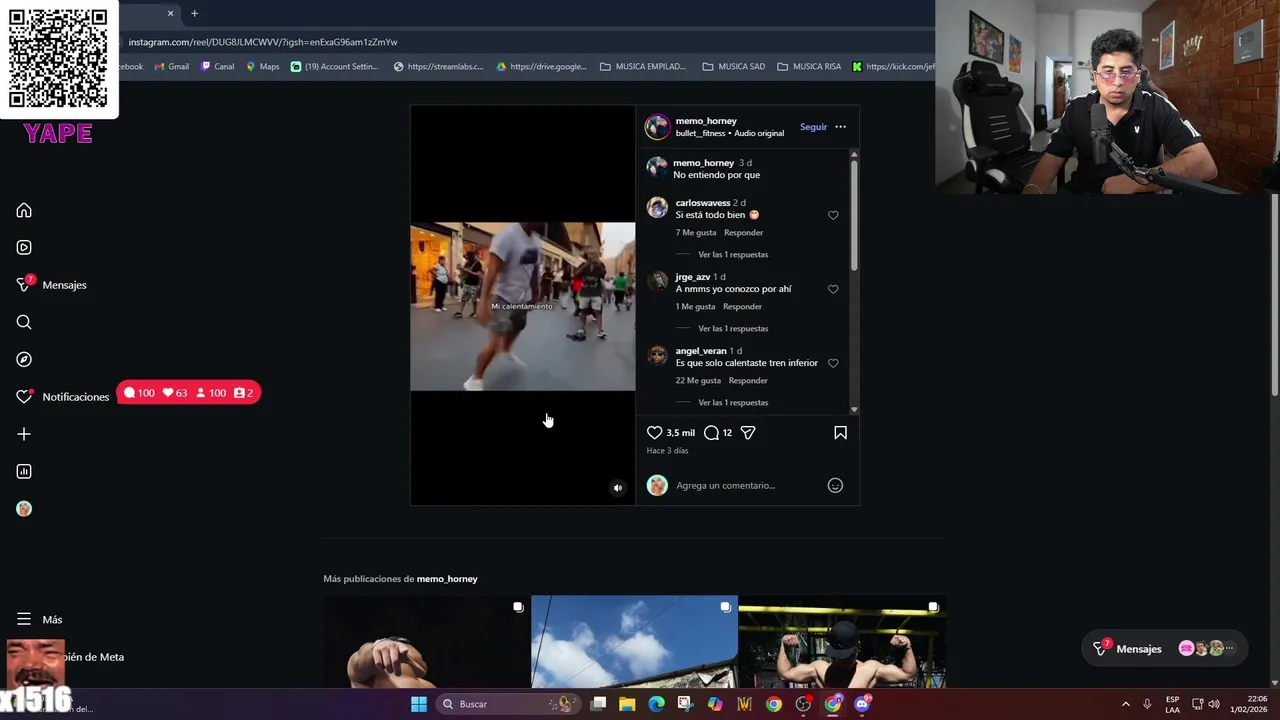Image resolution: width=1280 pixels, height=720 pixels.
Task: Click the comment bubble icon on reel
Action: point(711,433)
